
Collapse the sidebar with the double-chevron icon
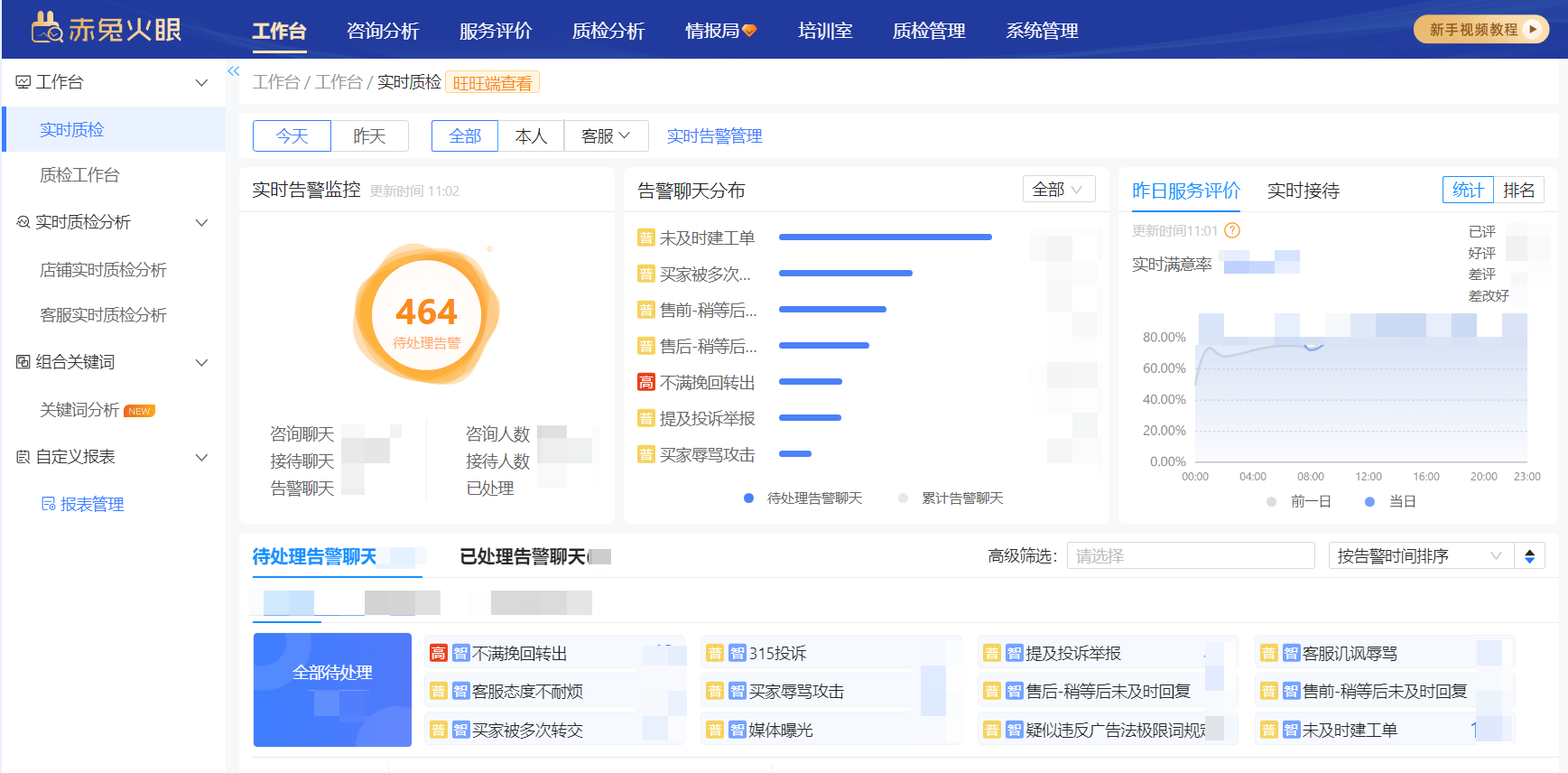click(234, 71)
